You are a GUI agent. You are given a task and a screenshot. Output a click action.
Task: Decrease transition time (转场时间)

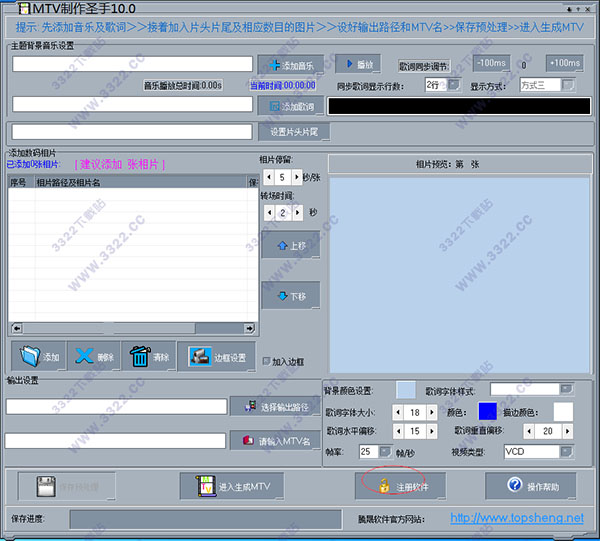point(269,212)
